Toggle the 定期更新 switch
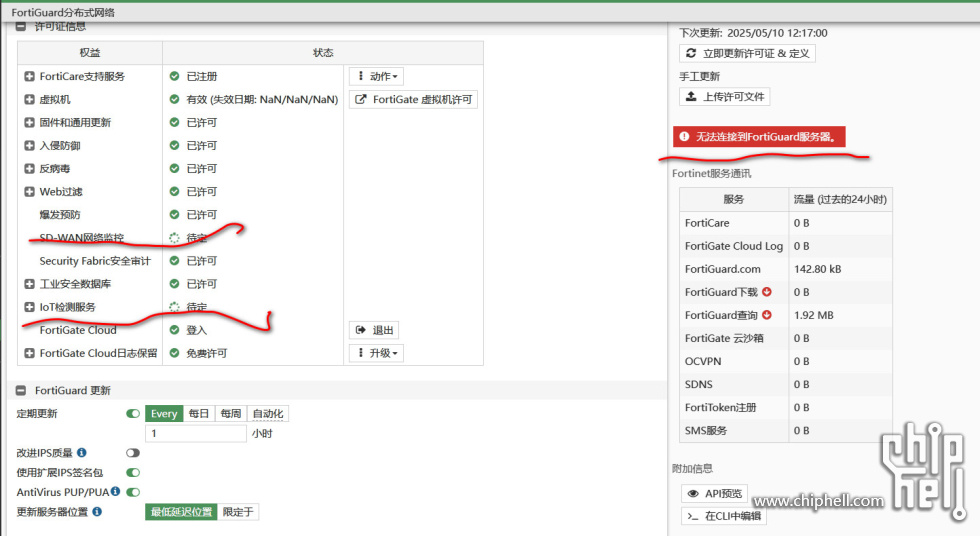Screen dimensions: 980x536 133,414
